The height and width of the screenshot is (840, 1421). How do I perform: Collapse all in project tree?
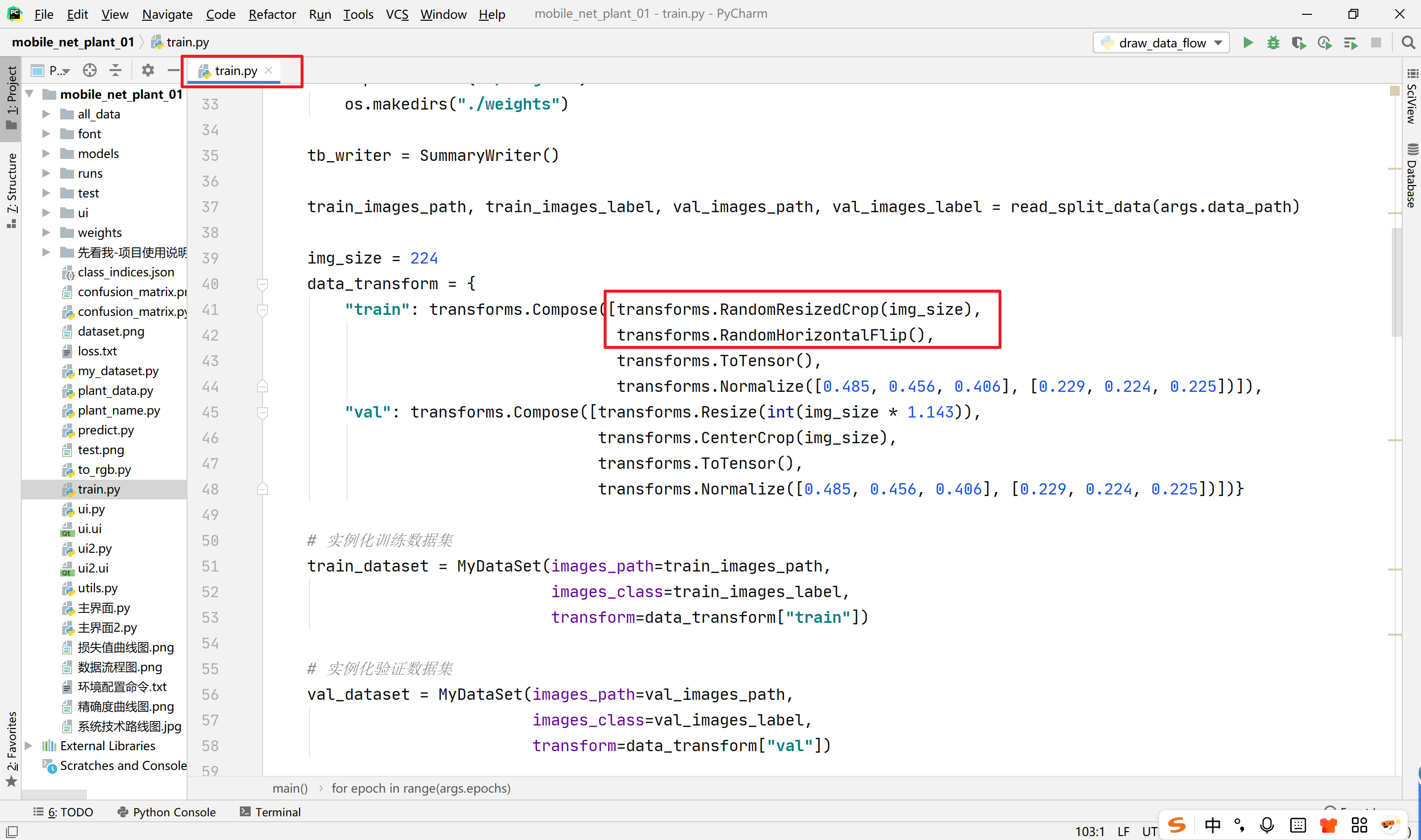coord(115,70)
